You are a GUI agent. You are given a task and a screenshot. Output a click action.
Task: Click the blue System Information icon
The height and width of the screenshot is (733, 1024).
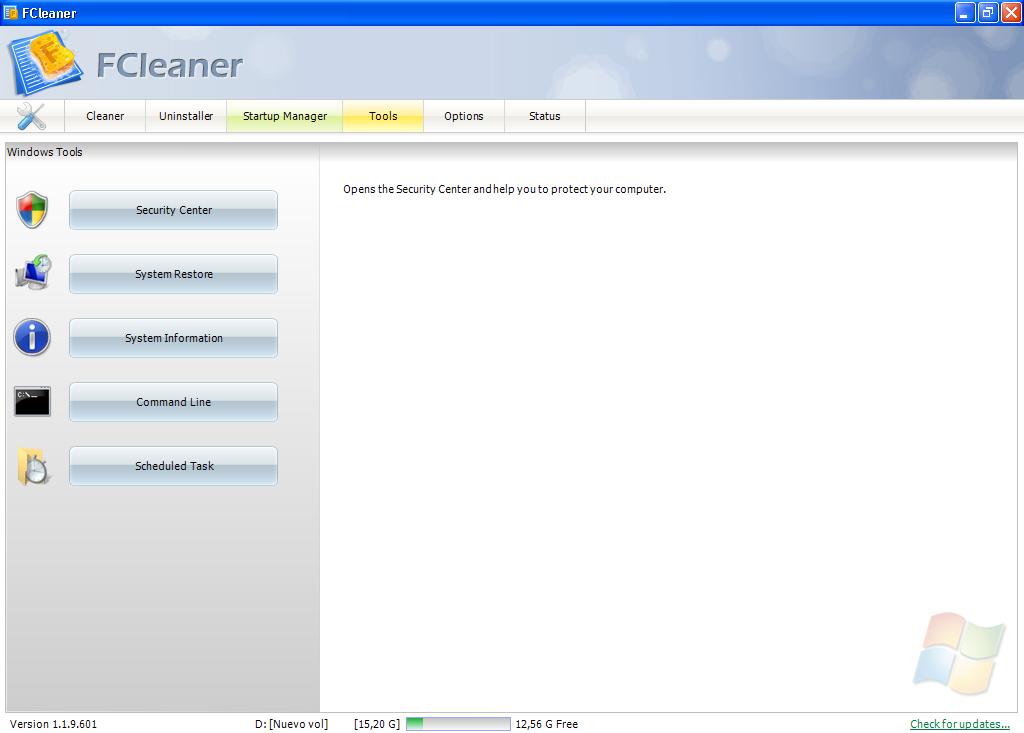point(32,337)
